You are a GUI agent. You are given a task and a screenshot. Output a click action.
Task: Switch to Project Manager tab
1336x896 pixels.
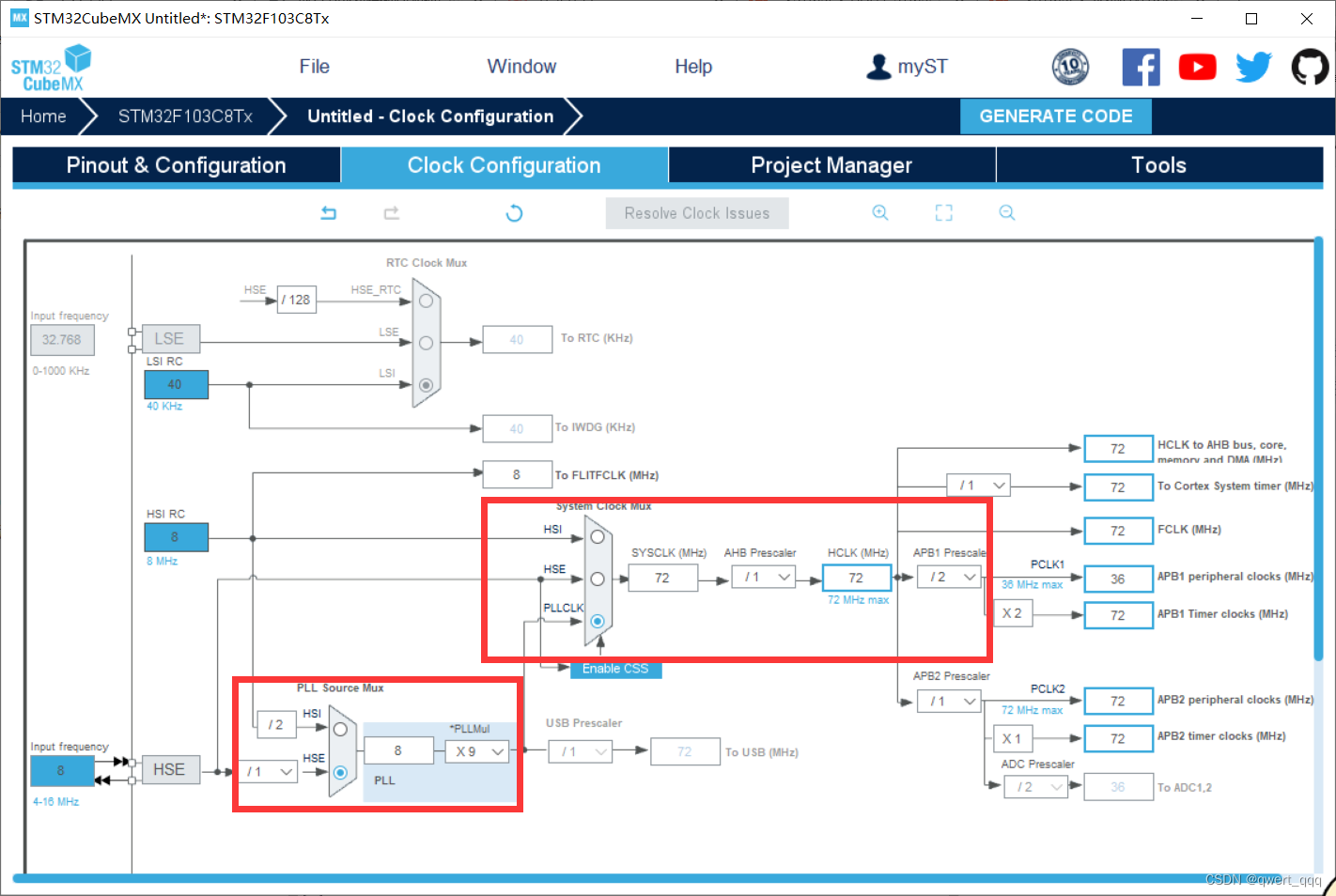[831, 165]
